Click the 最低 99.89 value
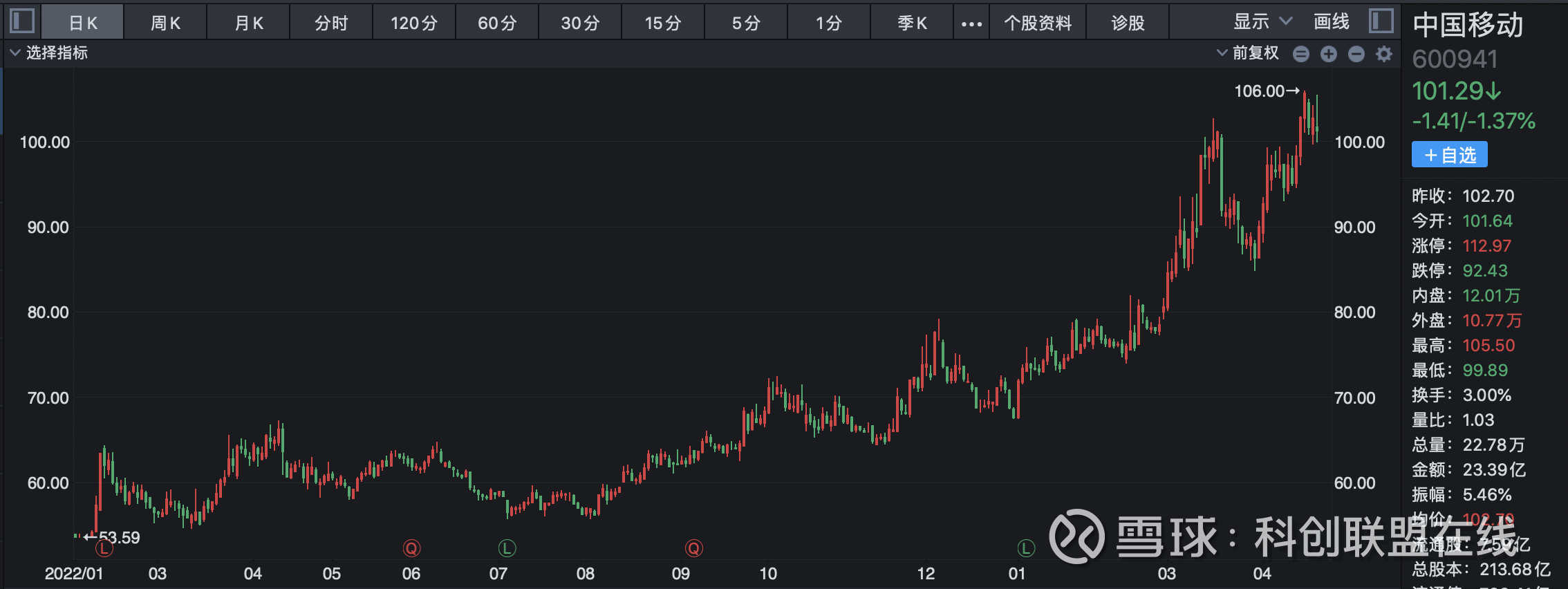Viewport: 1568px width, 589px height. pos(1485,370)
